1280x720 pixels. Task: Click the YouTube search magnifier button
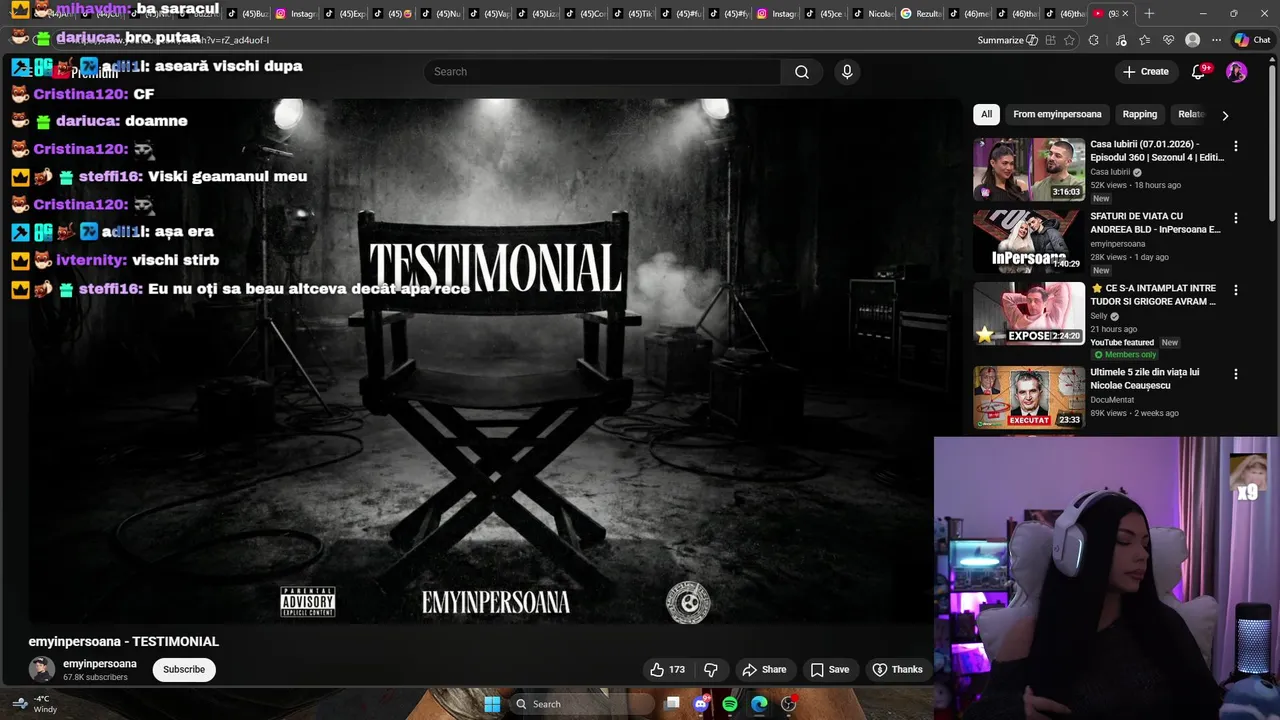point(801,72)
